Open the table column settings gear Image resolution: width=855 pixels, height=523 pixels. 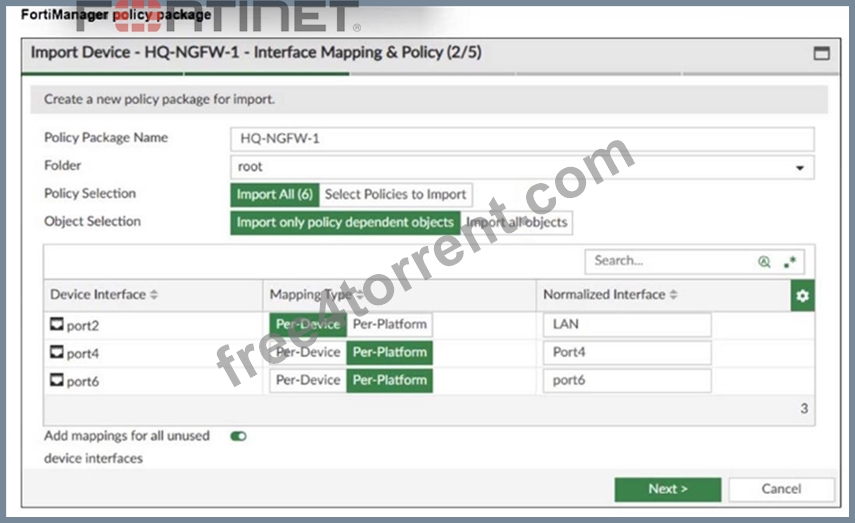802,296
